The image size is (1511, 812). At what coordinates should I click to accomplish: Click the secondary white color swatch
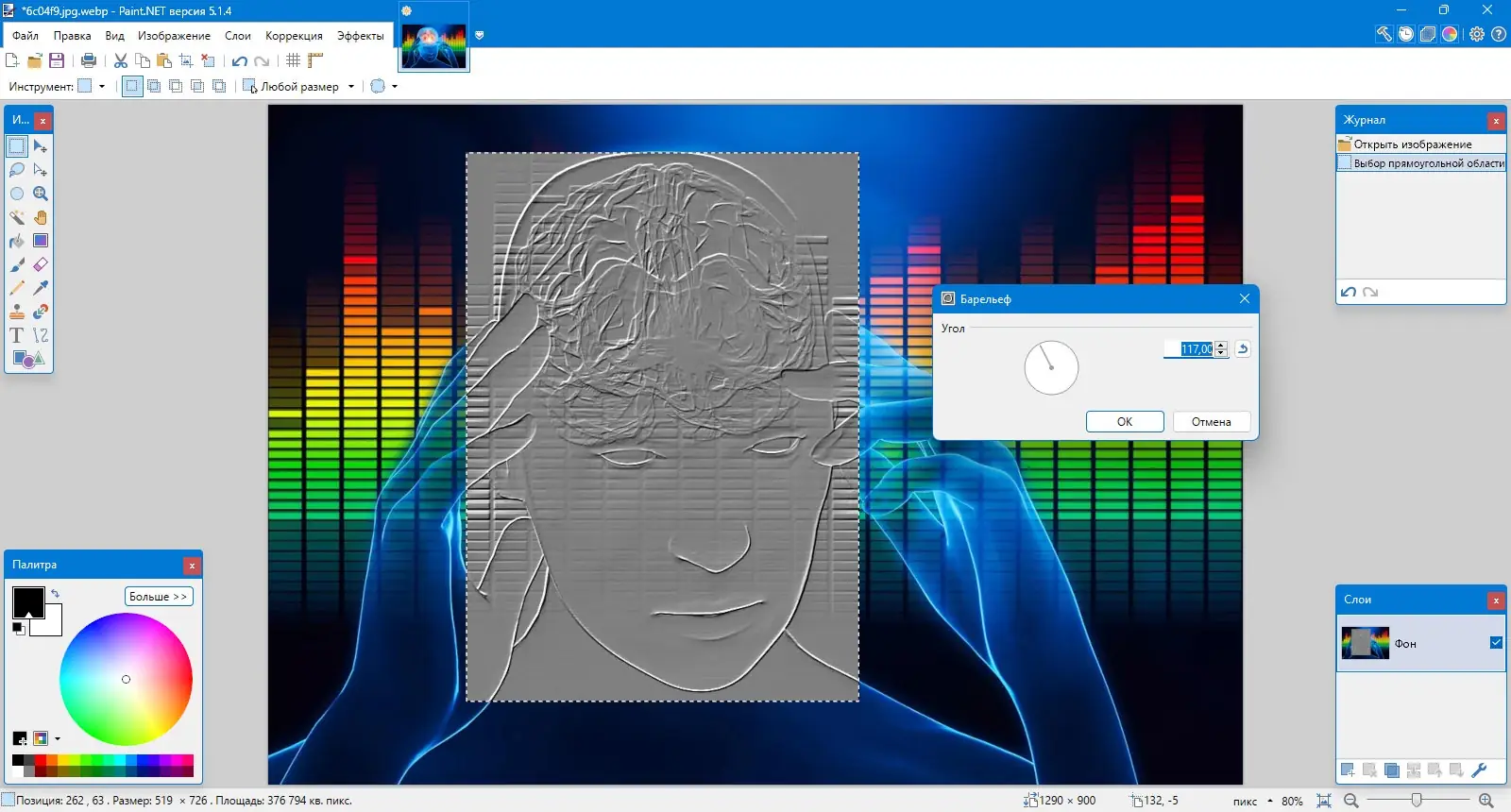[x=51, y=625]
